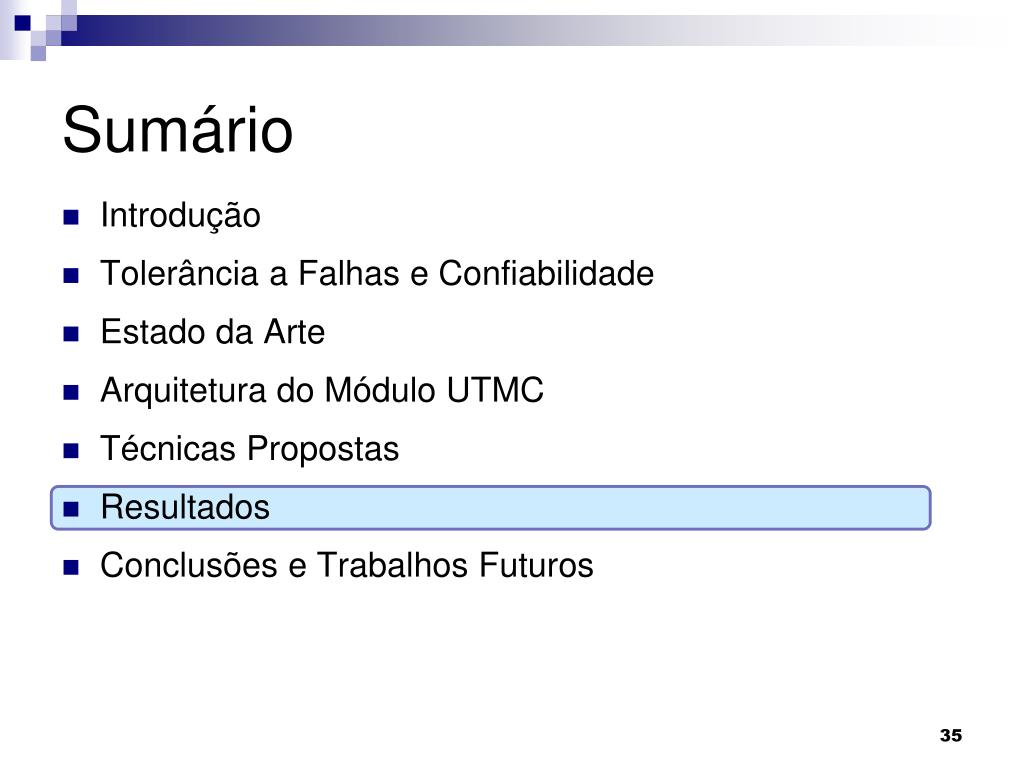This screenshot has width=1024, height=768.
Task: Click the lavender square below the header bar
Action: (x=38, y=53)
